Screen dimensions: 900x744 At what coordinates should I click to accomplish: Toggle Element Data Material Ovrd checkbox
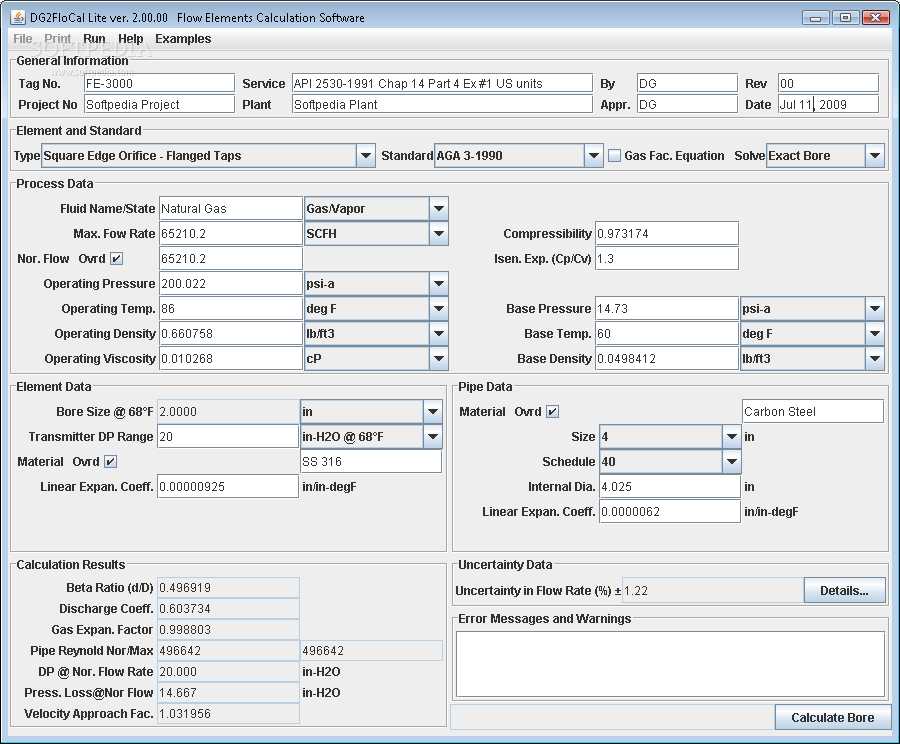point(111,462)
